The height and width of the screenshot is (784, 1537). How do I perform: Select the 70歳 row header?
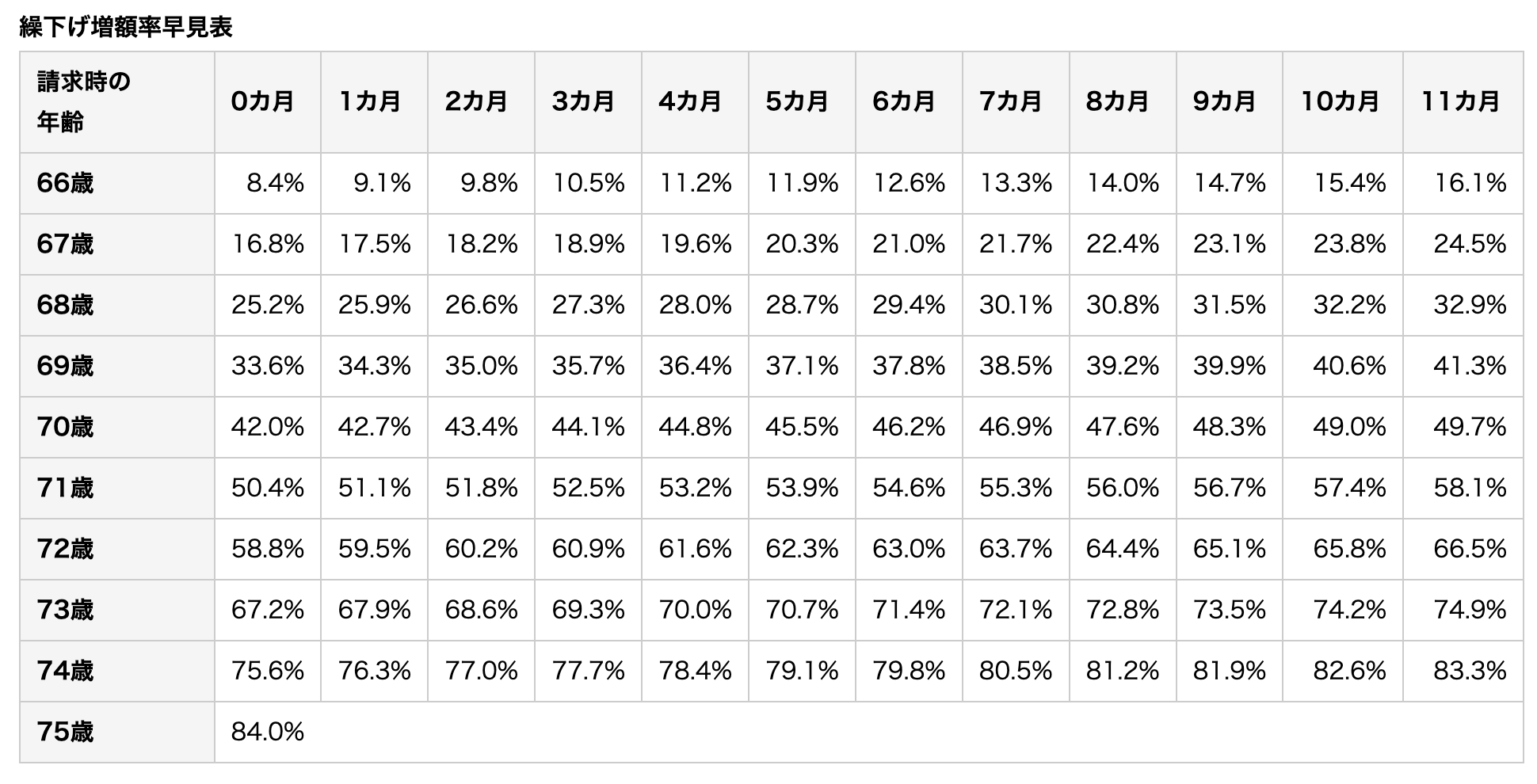pos(65,427)
